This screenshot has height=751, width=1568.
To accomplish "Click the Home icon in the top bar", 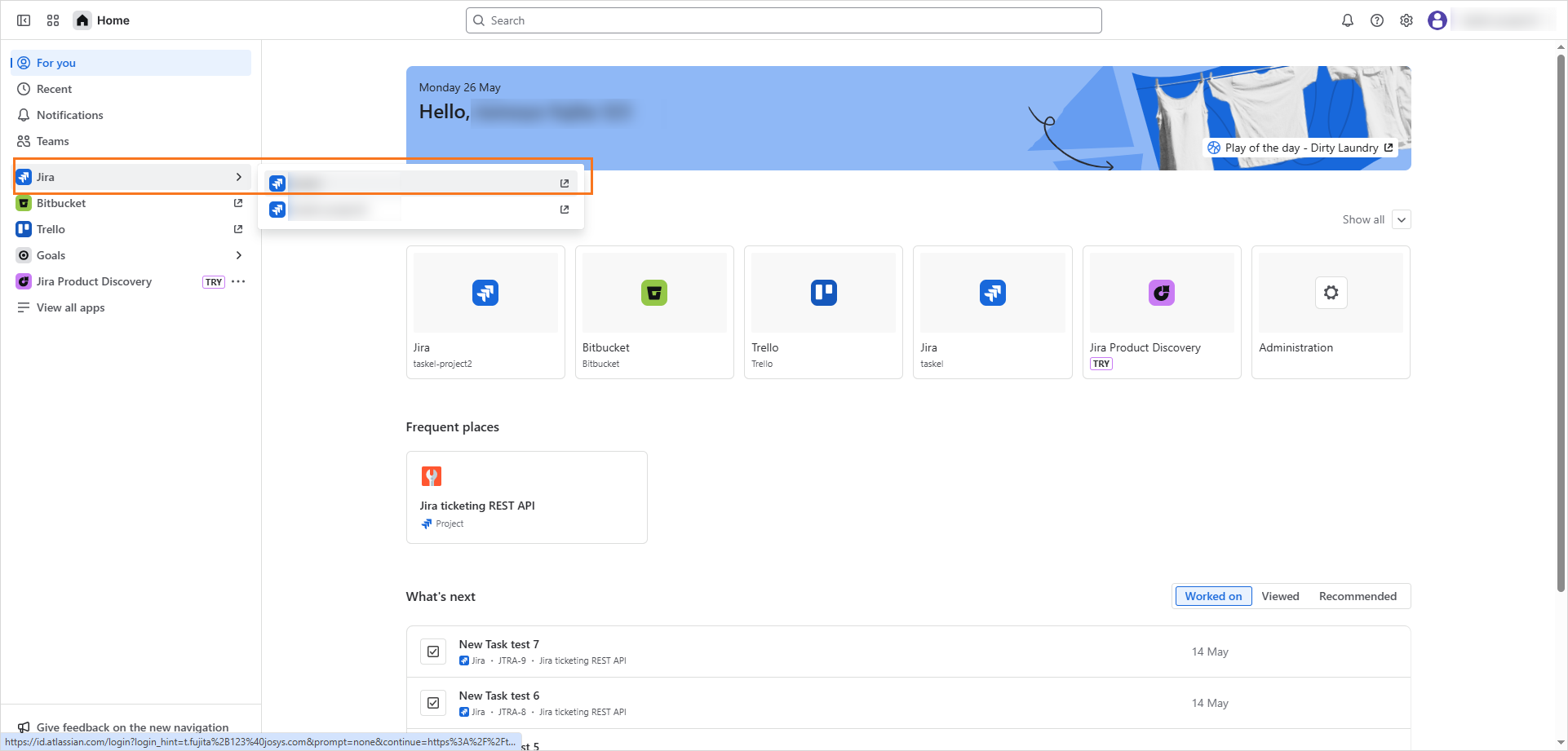I will click(x=82, y=20).
